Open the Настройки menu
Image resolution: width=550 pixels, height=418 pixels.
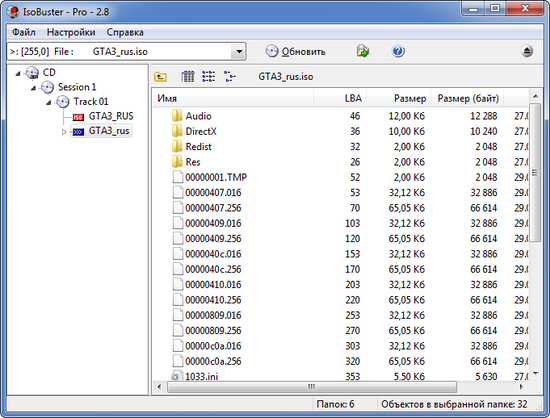(71, 32)
